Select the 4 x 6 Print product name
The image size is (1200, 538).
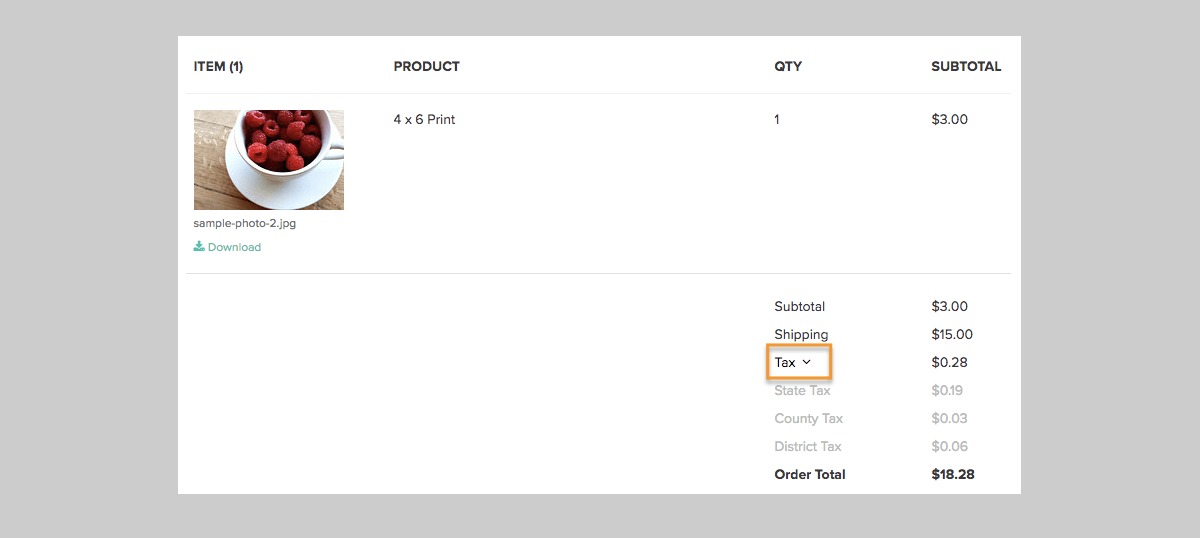click(424, 119)
